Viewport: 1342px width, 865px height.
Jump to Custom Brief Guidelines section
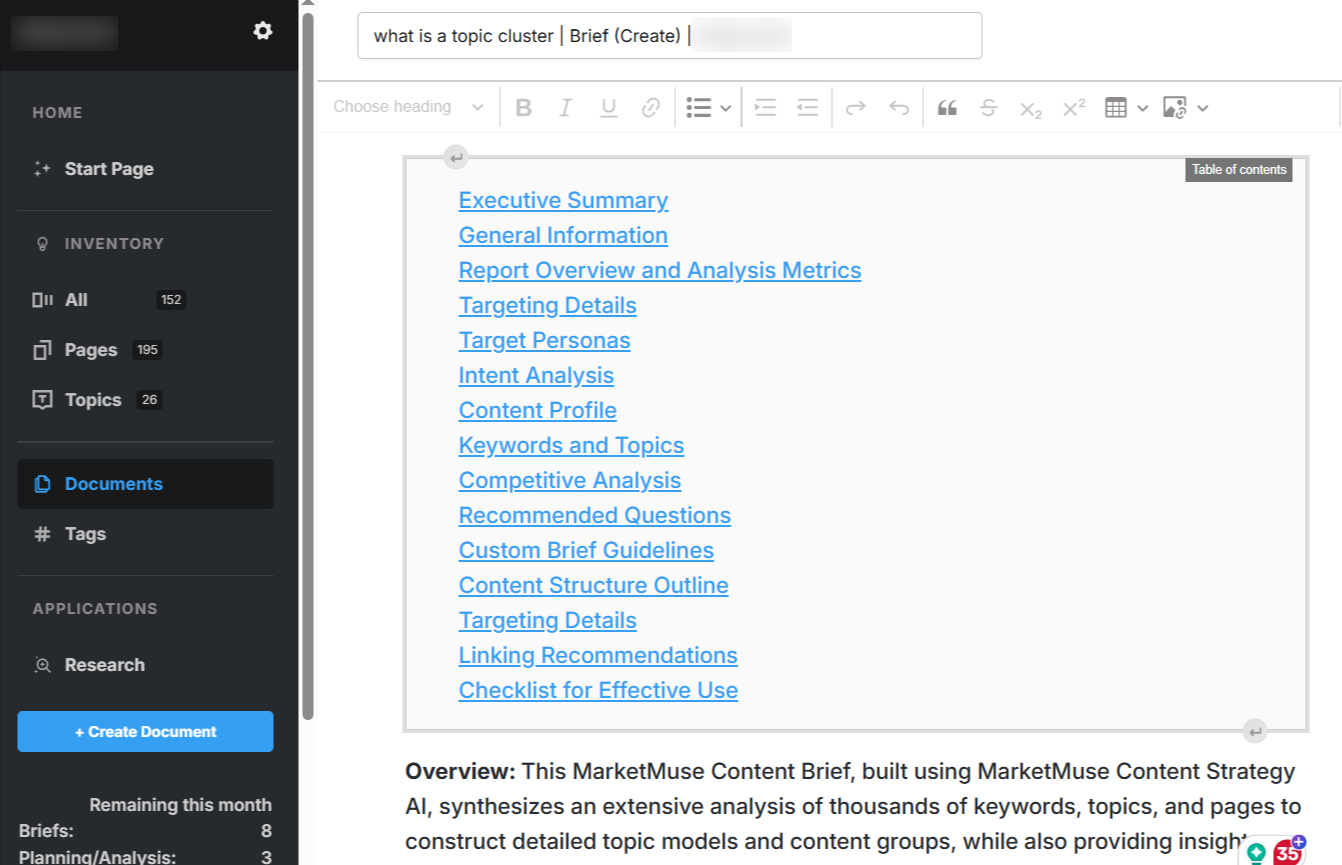(x=586, y=551)
